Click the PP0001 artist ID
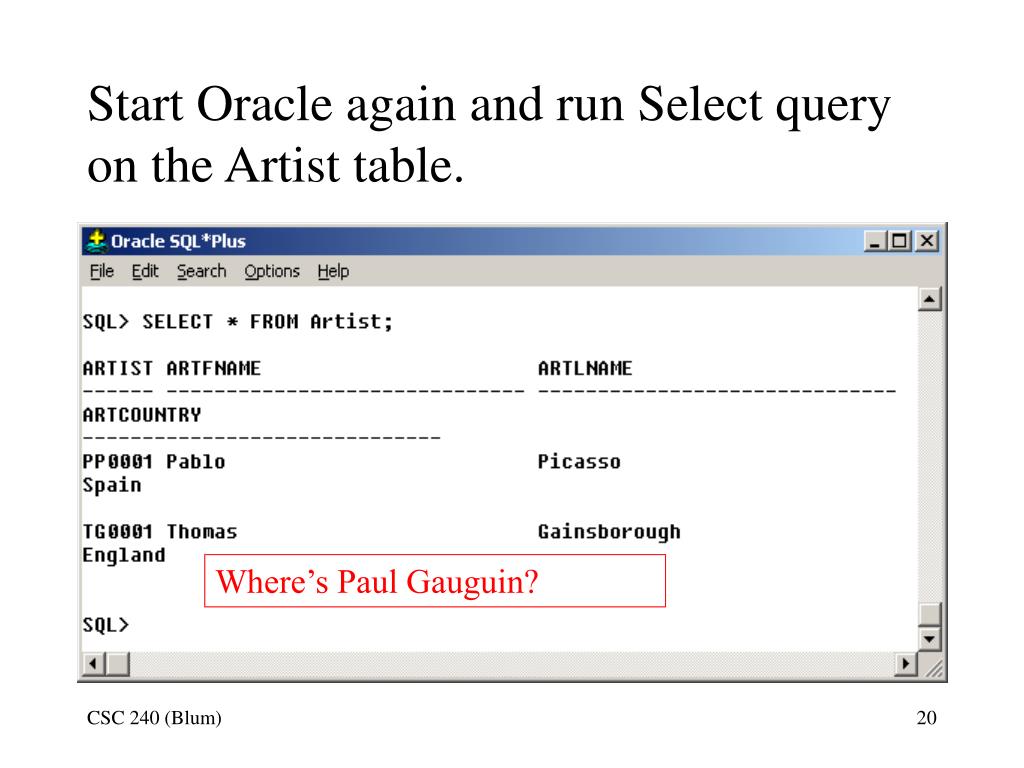1024x768 pixels. click(x=118, y=462)
